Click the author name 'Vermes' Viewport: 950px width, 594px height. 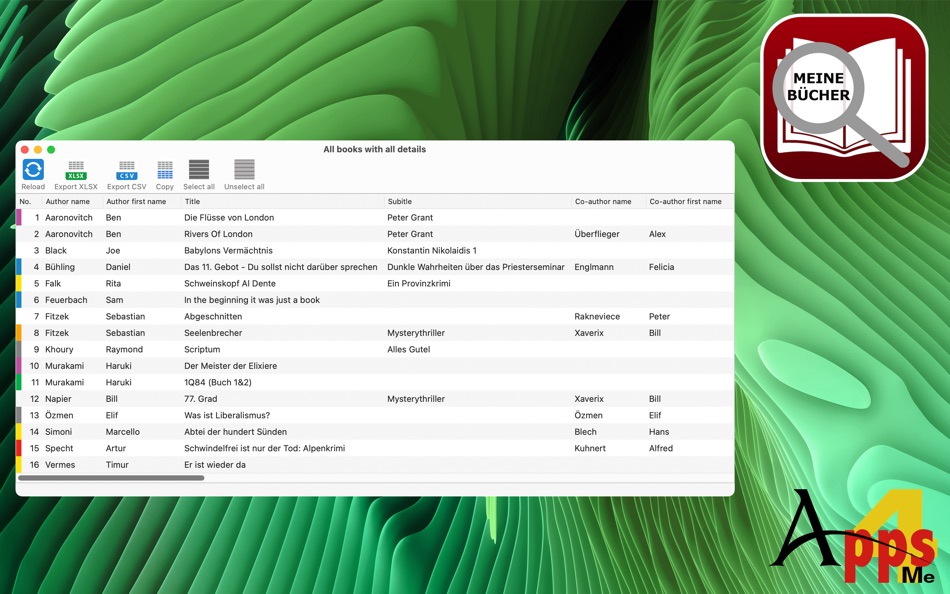pyautogui.click(x=60, y=465)
